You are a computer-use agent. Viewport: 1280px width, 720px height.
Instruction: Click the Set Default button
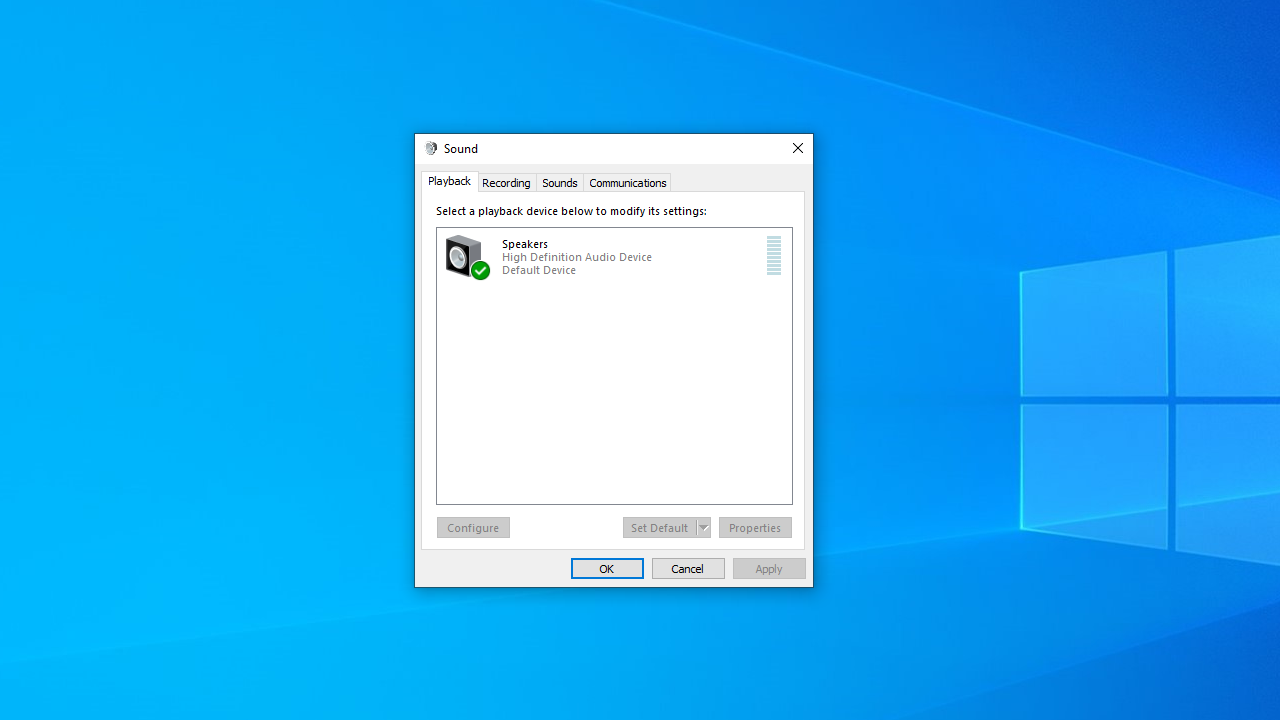tap(659, 528)
